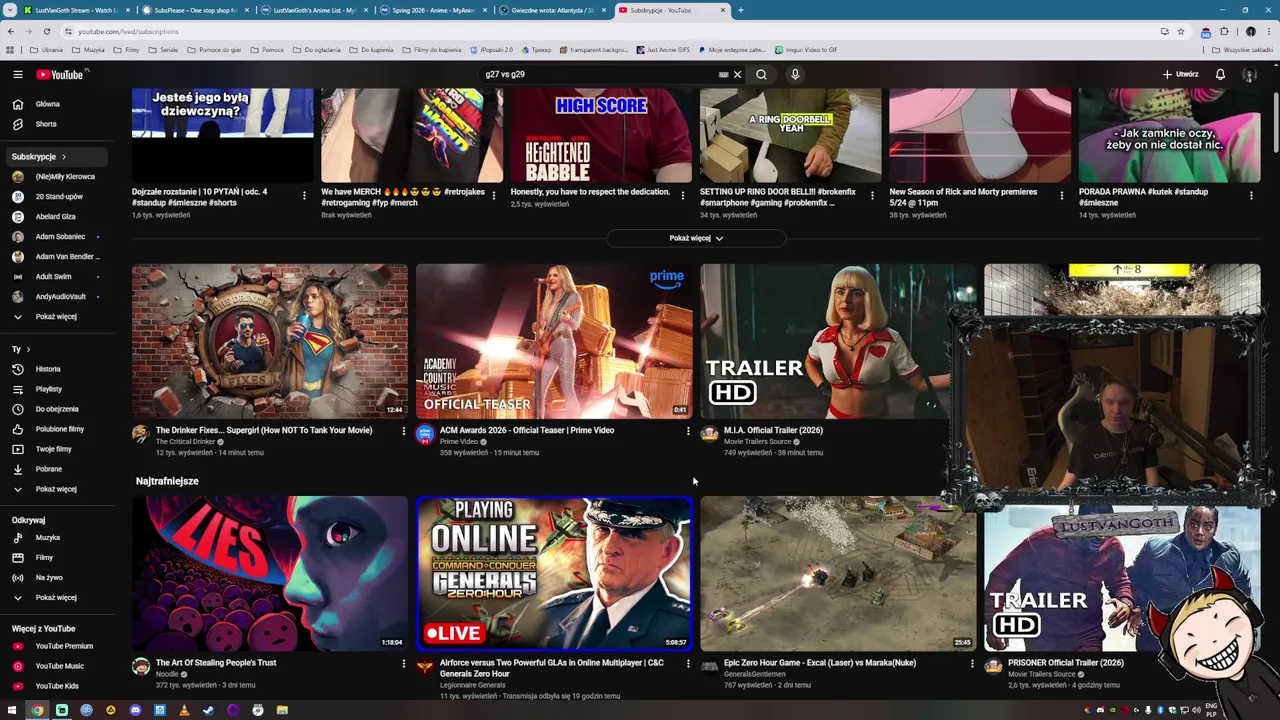Image resolution: width=1280 pixels, height=720 pixels.
Task: Open The Critical Drinker channel avatar
Action: pos(141,434)
